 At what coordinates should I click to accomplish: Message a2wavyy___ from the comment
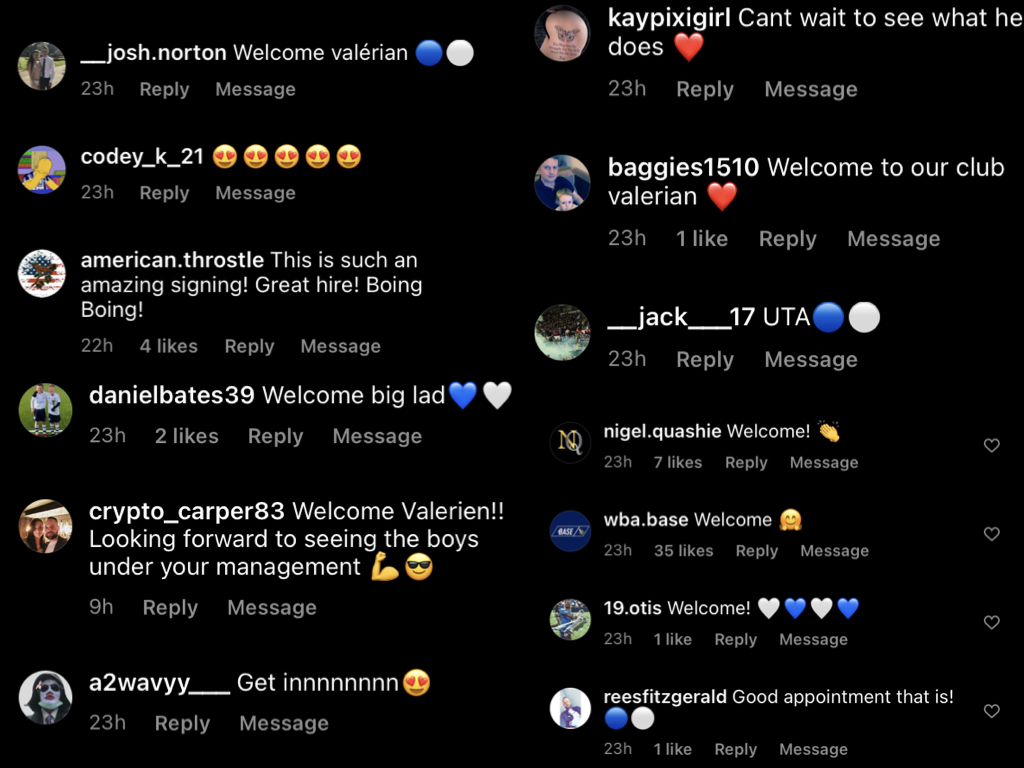pyautogui.click(x=283, y=723)
